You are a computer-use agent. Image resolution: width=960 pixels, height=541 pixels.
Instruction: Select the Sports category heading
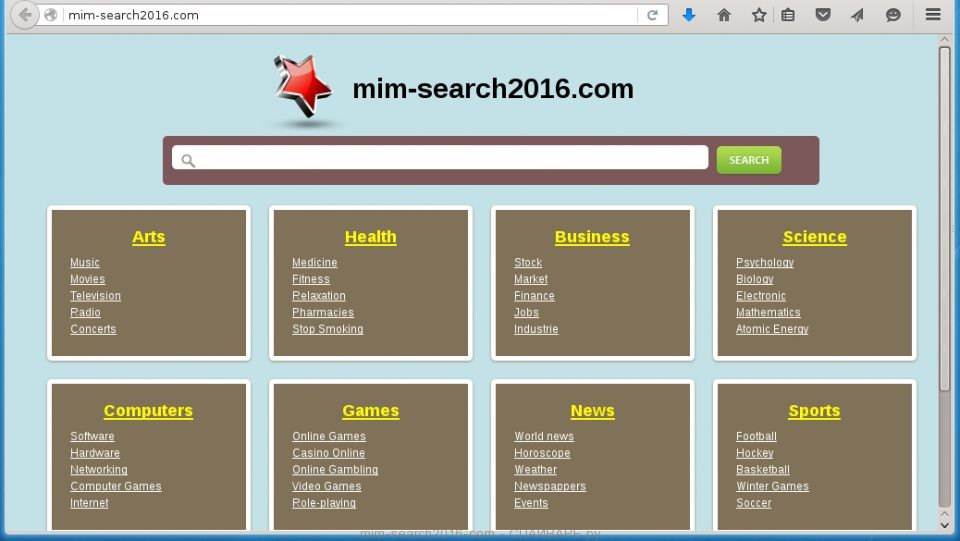[814, 411]
